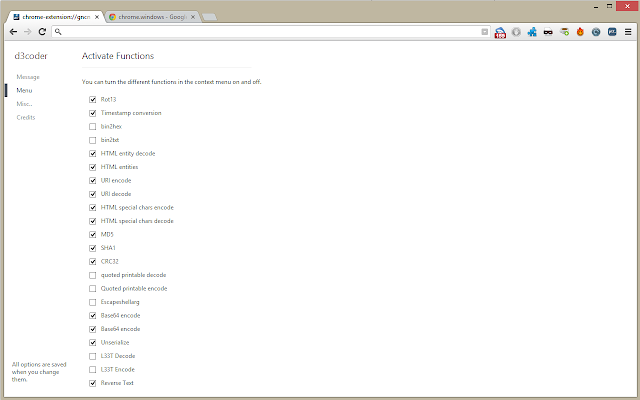Screen dimensions: 640x400
Task: Go to the Credits sidebar item
Action: point(26,118)
